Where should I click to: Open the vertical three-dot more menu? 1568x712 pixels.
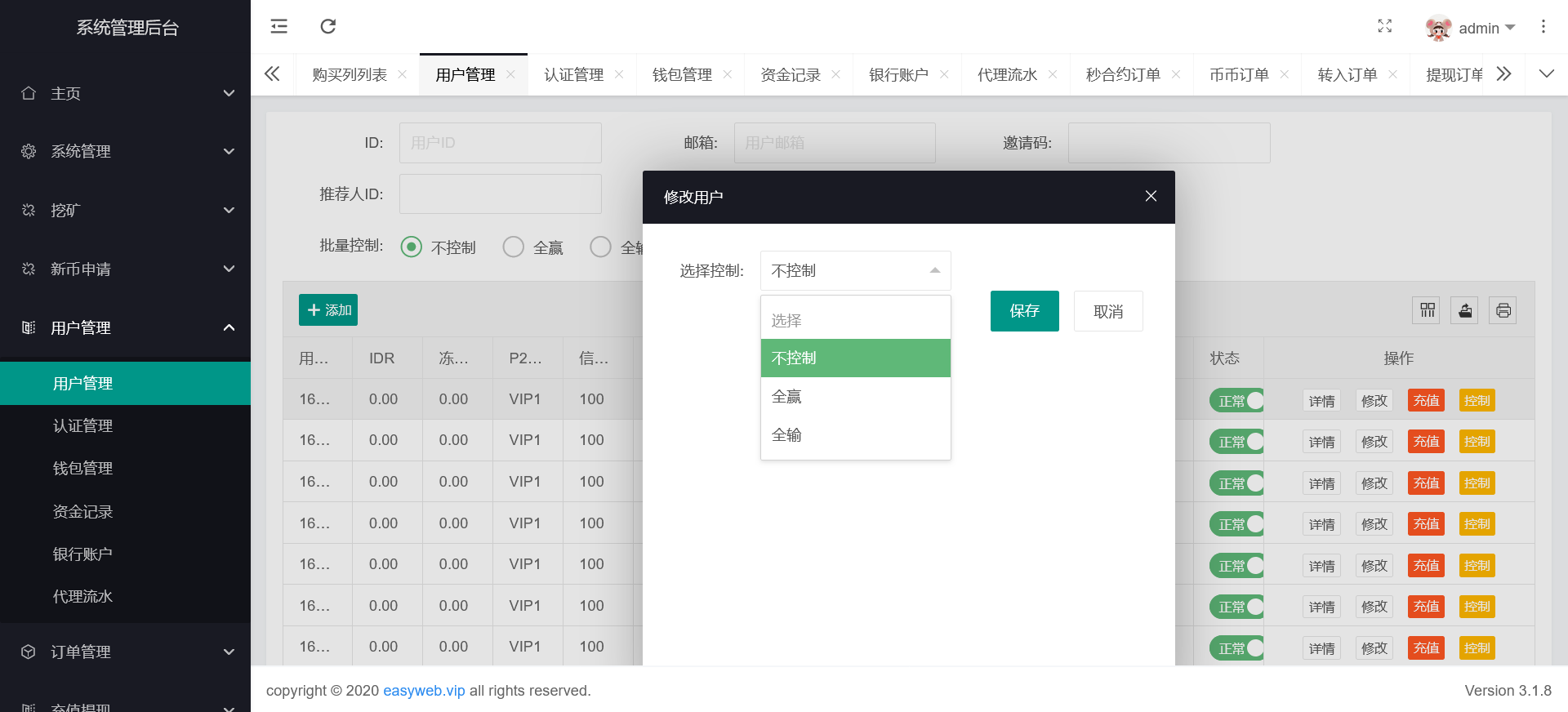(1543, 26)
